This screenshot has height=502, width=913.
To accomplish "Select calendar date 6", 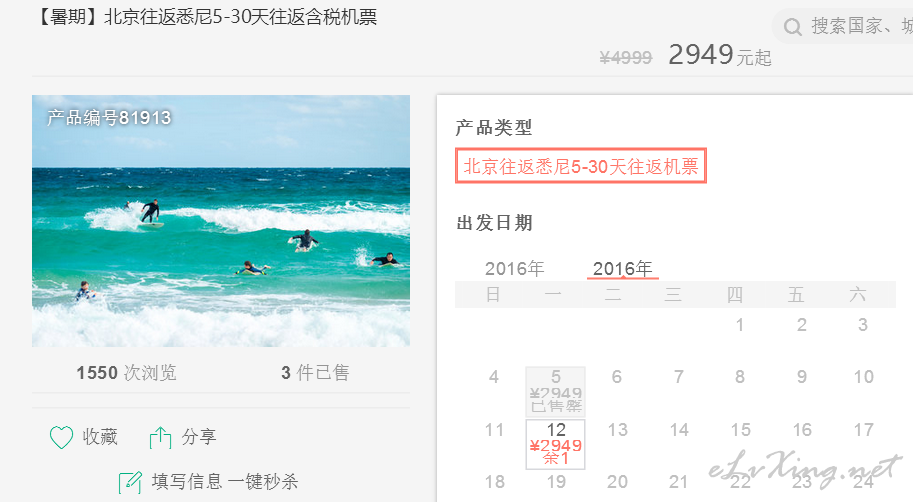I will (617, 377).
